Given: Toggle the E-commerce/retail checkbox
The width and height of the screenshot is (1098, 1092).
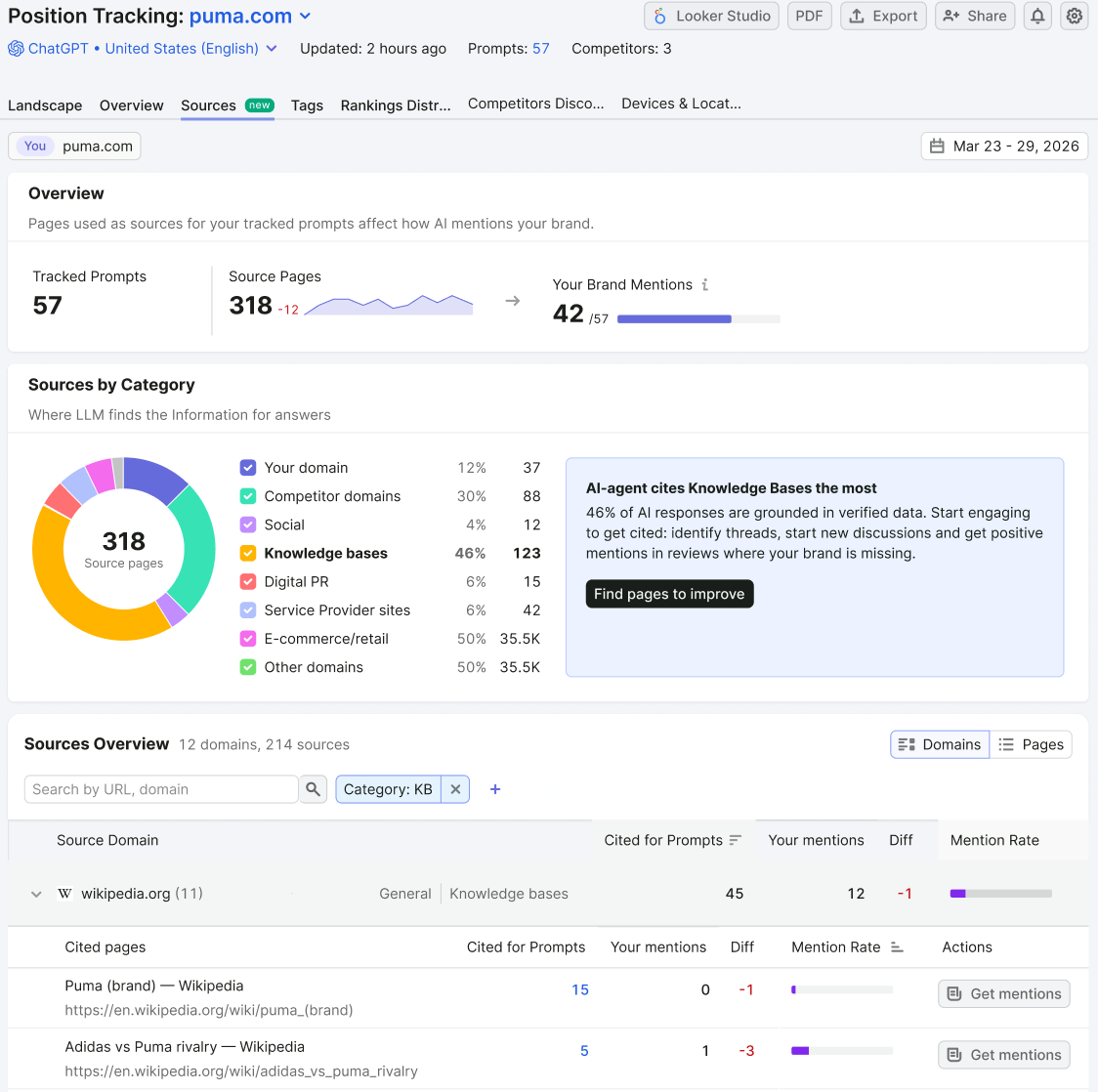Looking at the screenshot, I should (x=248, y=639).
